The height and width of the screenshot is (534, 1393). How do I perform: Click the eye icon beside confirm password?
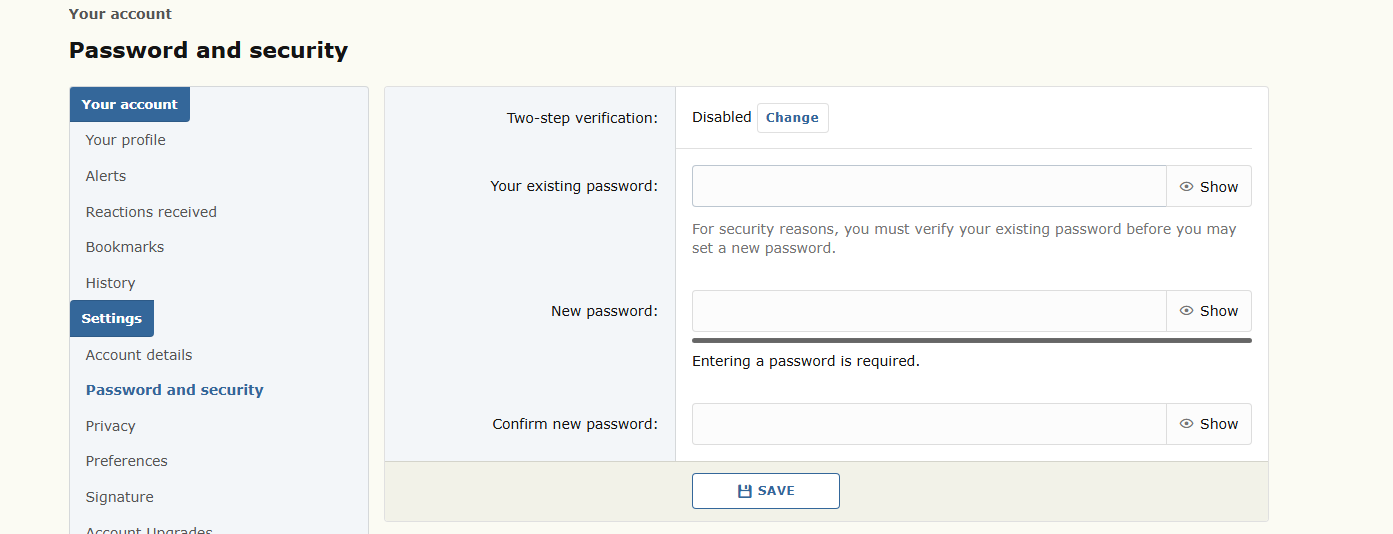1187,424
